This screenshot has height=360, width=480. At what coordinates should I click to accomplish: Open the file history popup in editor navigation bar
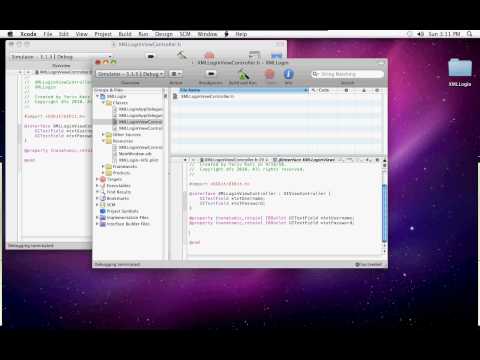235,160
